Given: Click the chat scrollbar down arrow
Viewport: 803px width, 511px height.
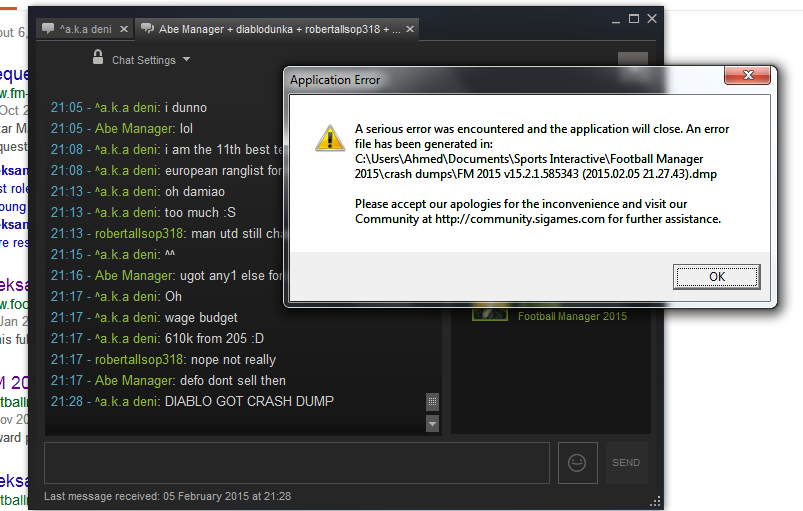Looking at the screenshot, I should [433, 424].
